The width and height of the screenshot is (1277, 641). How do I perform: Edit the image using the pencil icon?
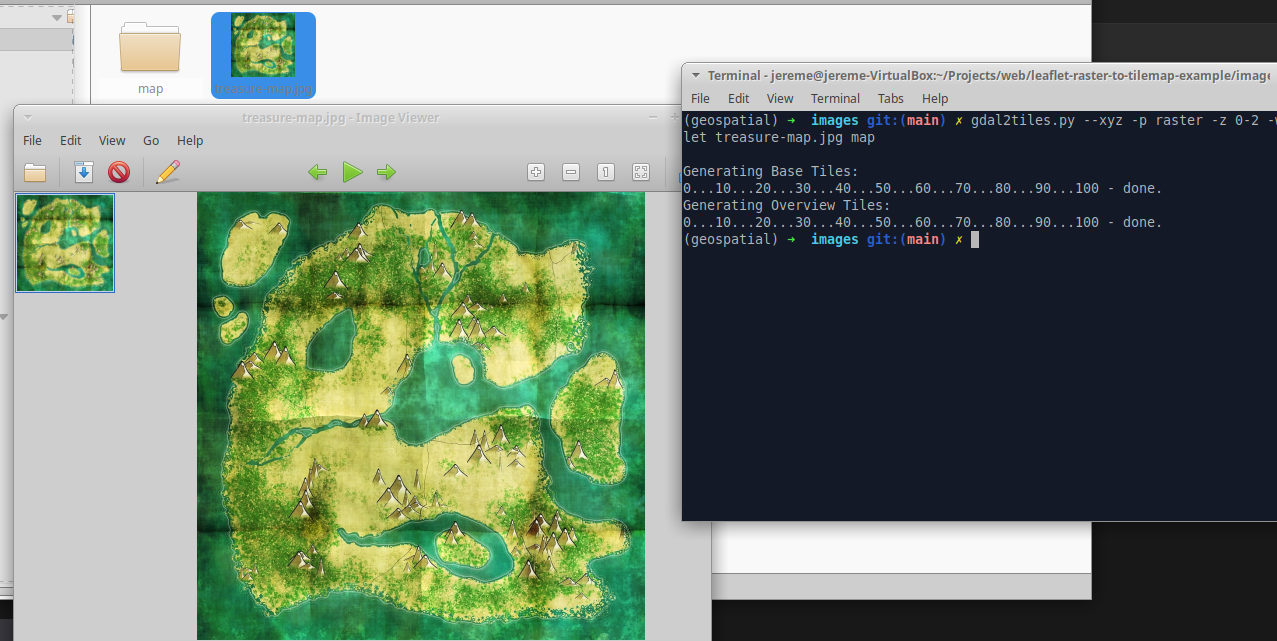167,172
